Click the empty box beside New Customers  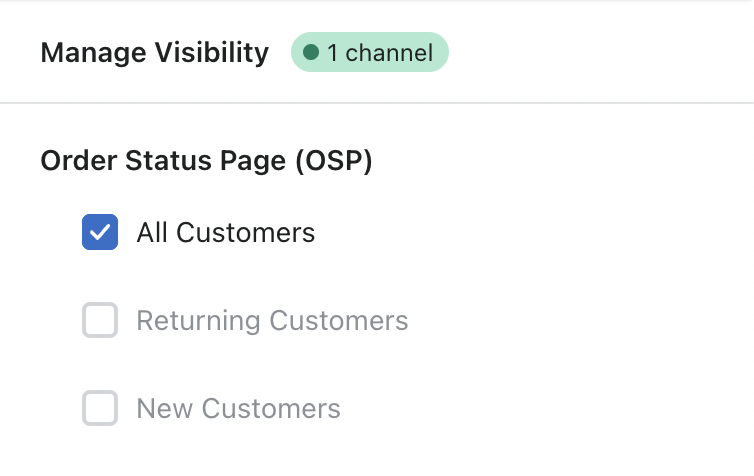[x=100, y=409]
